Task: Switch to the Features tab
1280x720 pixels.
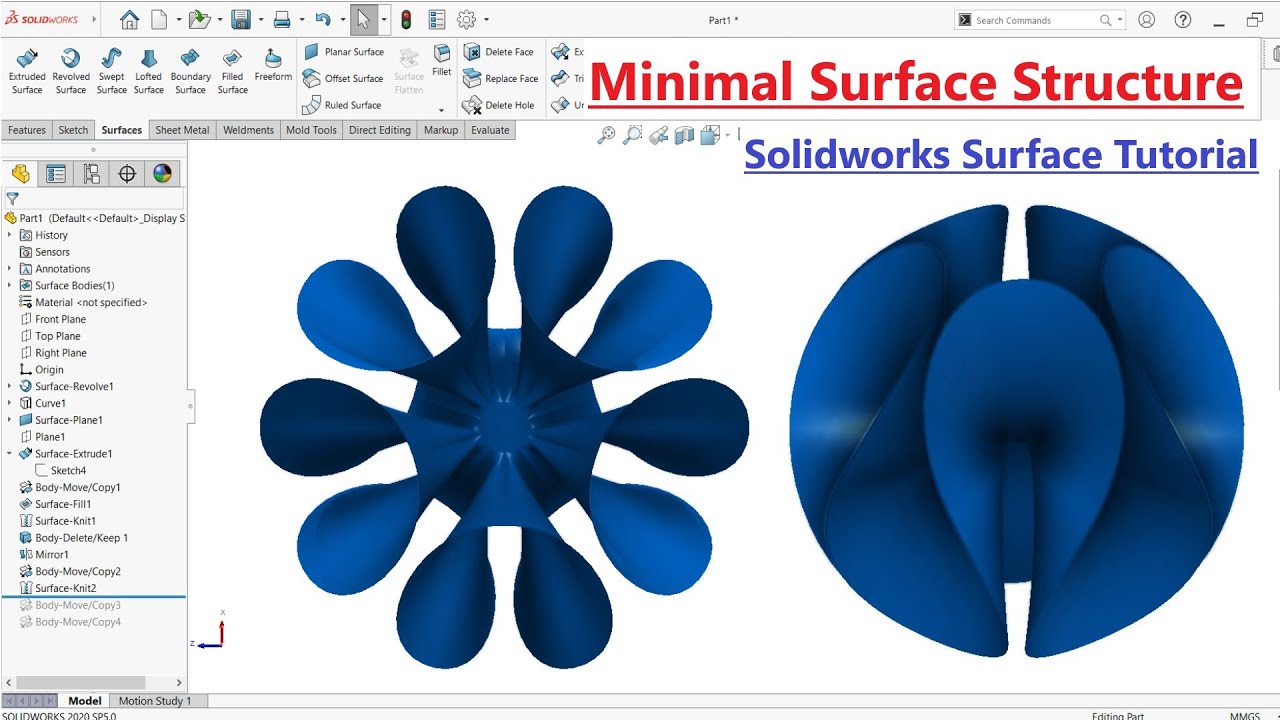Action: click(27, 130)
